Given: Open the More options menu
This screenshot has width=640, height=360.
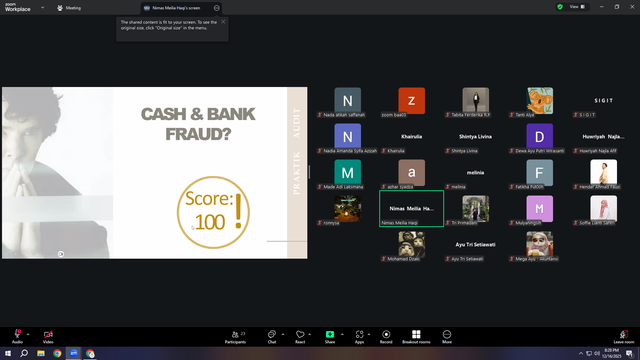Looking at the screenshot, I should click(447, 337).
